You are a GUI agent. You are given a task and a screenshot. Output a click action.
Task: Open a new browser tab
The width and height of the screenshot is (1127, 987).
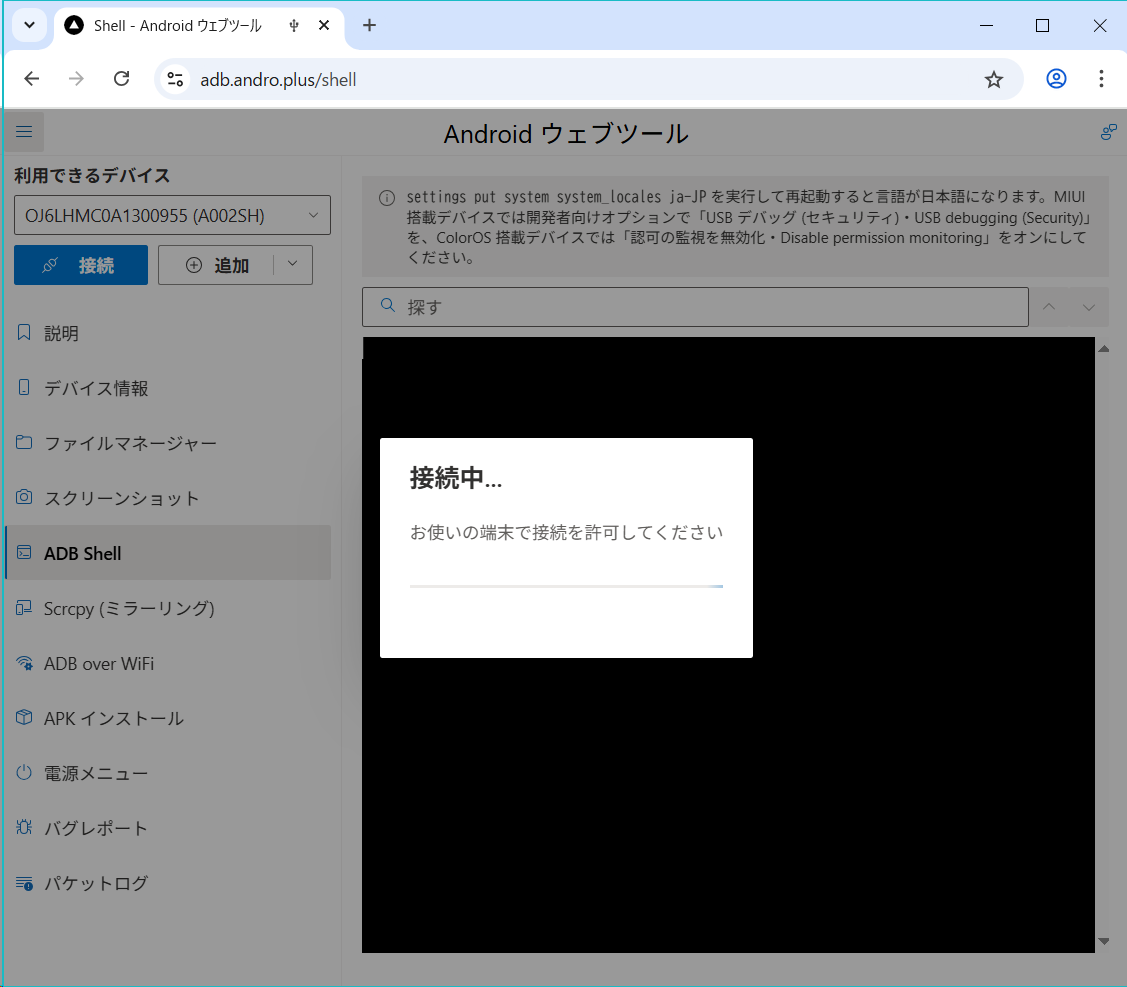point(369,26)
